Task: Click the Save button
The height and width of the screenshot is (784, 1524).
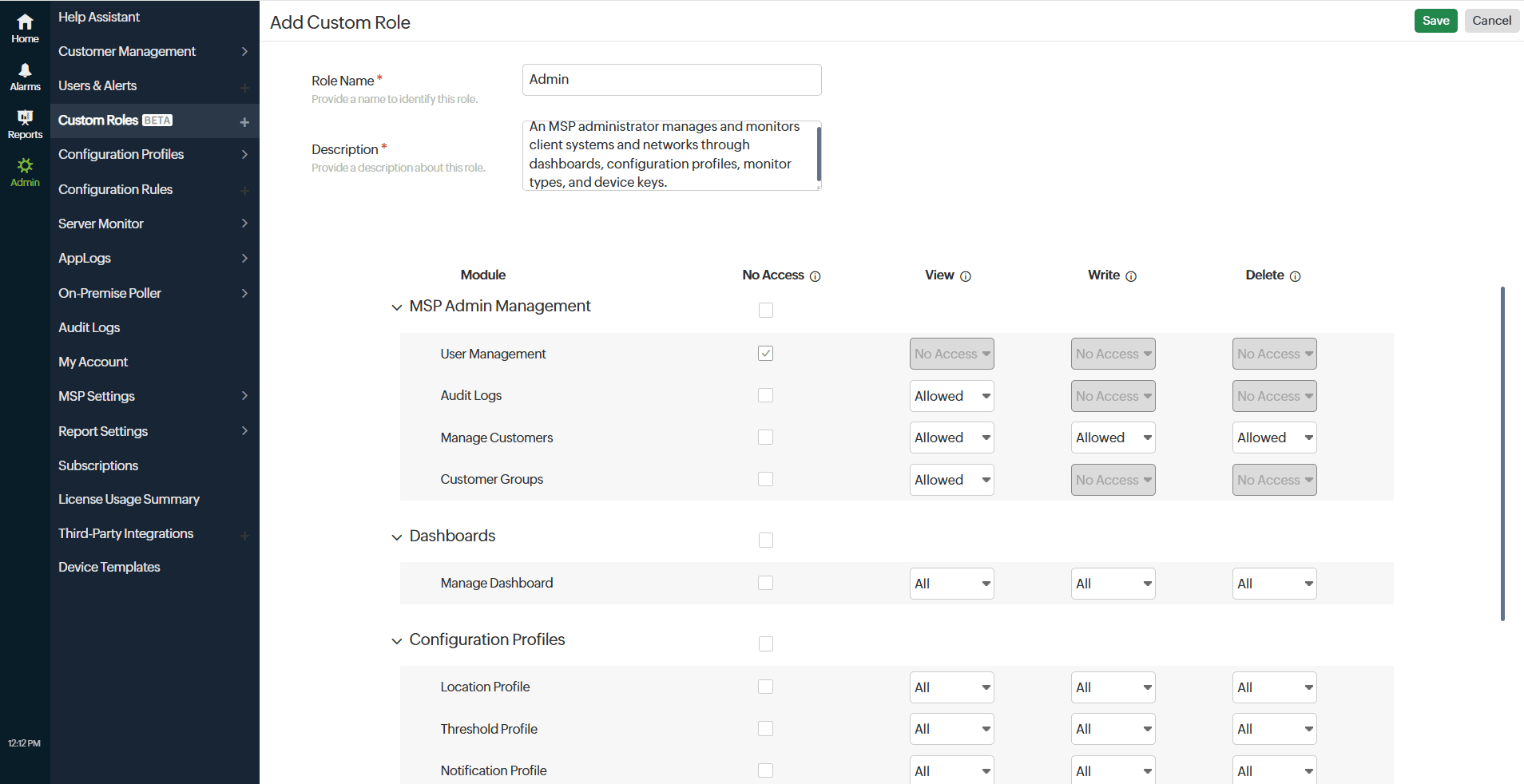Action: point(1435,21)
